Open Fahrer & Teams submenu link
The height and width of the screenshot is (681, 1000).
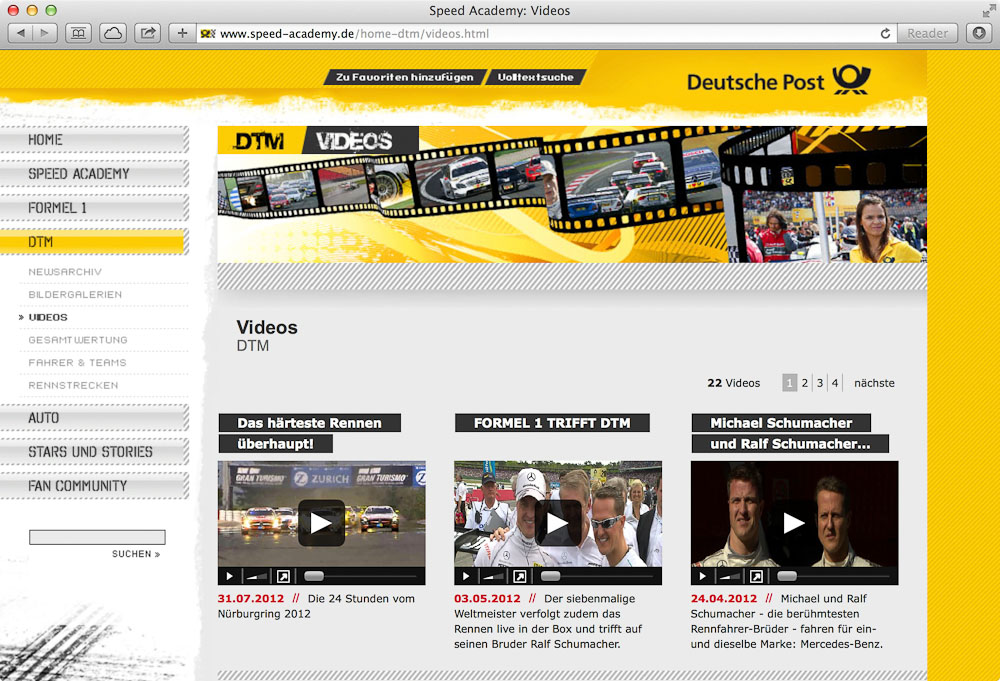[x=77, y=363]
